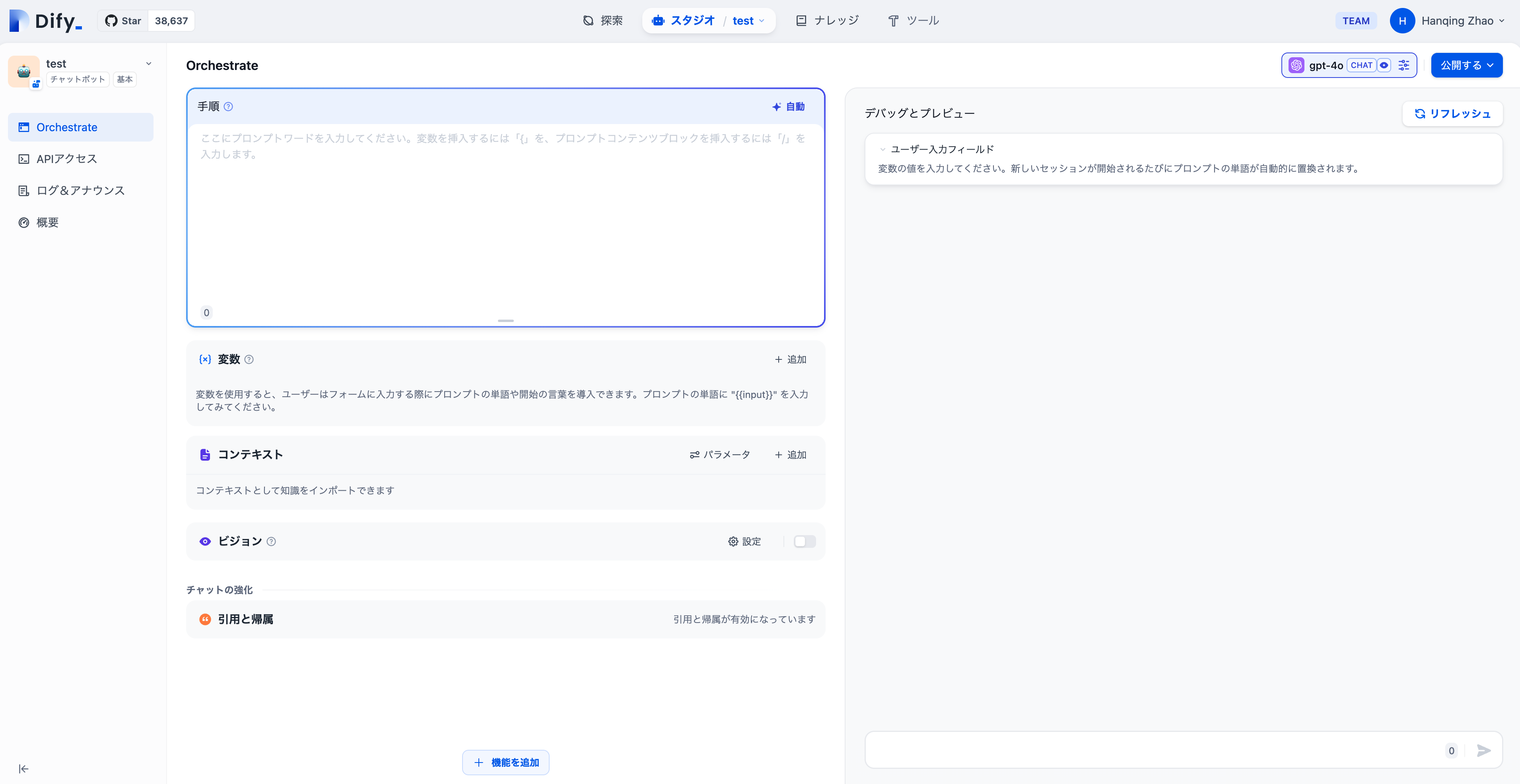This screenshot has height=784, width=1520.
Task: Click the デバッグとプレビュー heading
Action: [919, 113]
